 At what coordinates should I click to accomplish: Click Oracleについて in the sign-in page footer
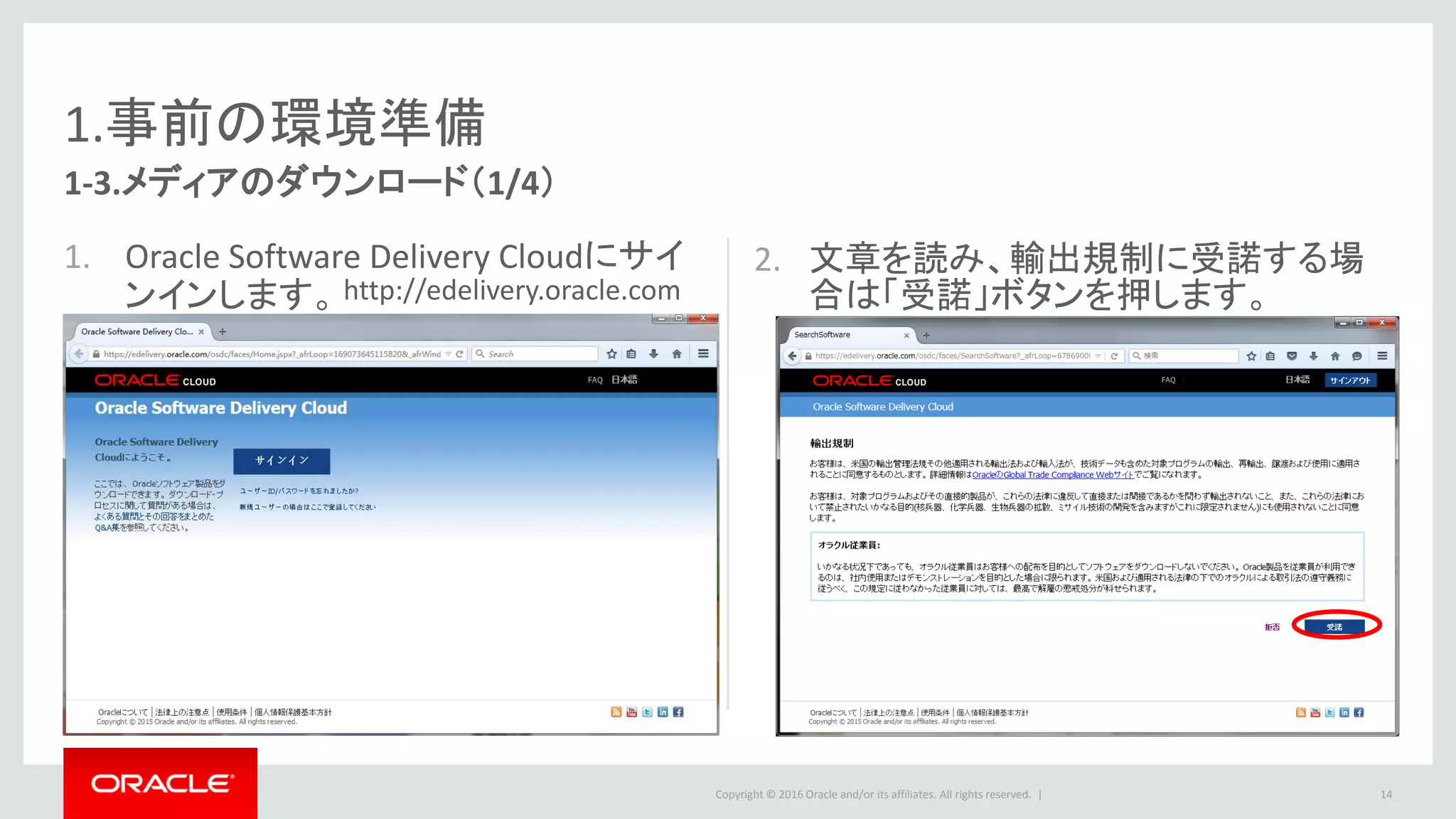pos(123,712)
